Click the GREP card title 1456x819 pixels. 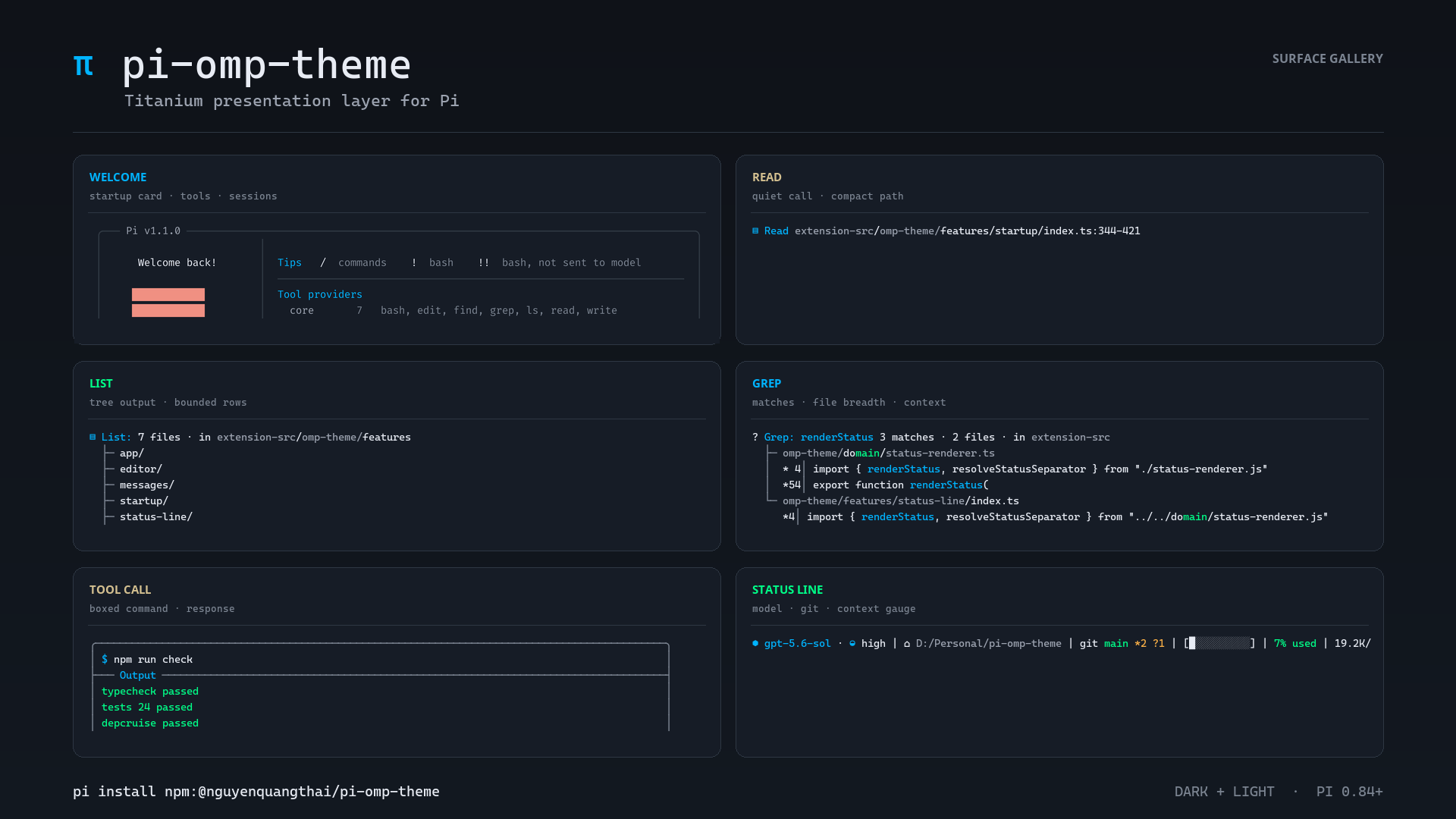coord(767,384)
